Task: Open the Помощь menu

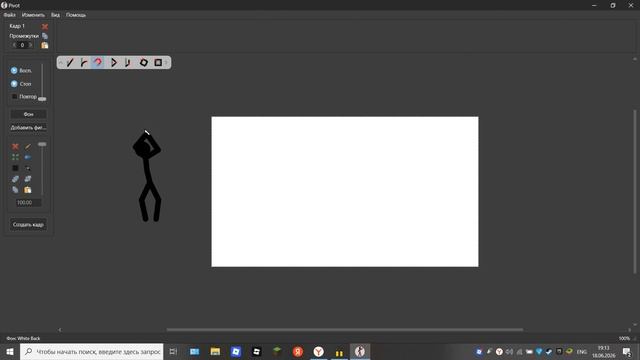Action: 76,15
